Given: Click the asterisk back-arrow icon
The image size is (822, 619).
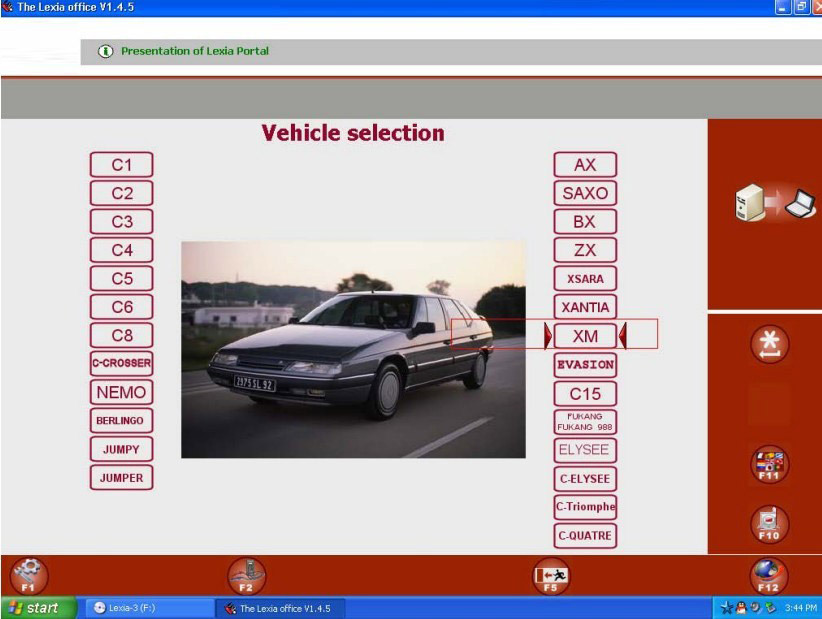Looking at the screenshot, I should tap(768, 344).
